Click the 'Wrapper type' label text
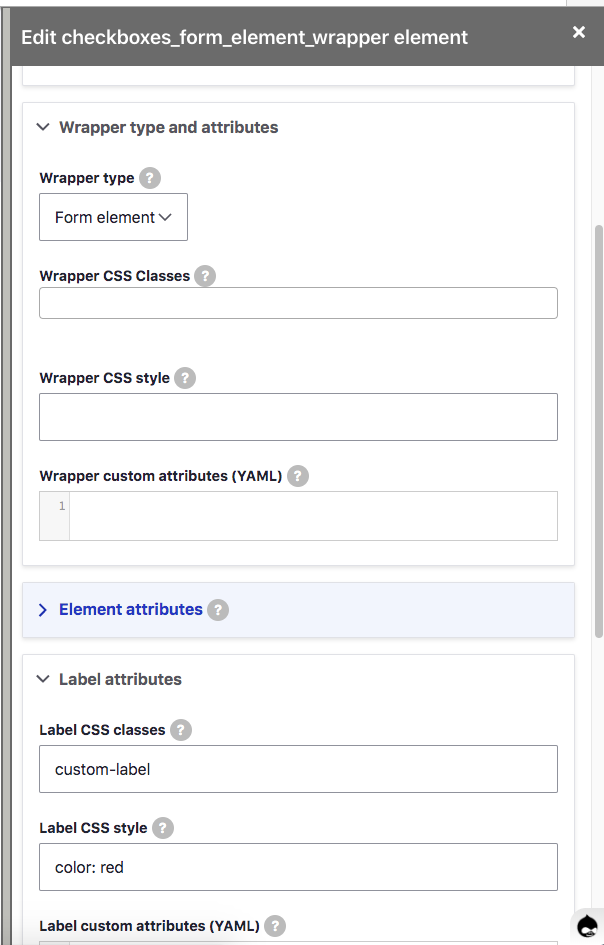The image size is (604, 945). pos(87,178)
